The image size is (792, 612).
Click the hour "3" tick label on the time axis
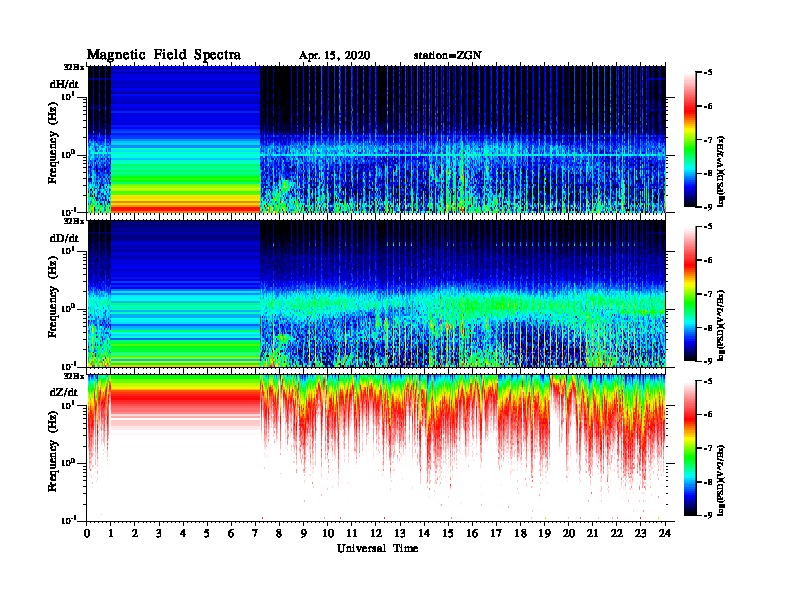click(x=159, y=533)
